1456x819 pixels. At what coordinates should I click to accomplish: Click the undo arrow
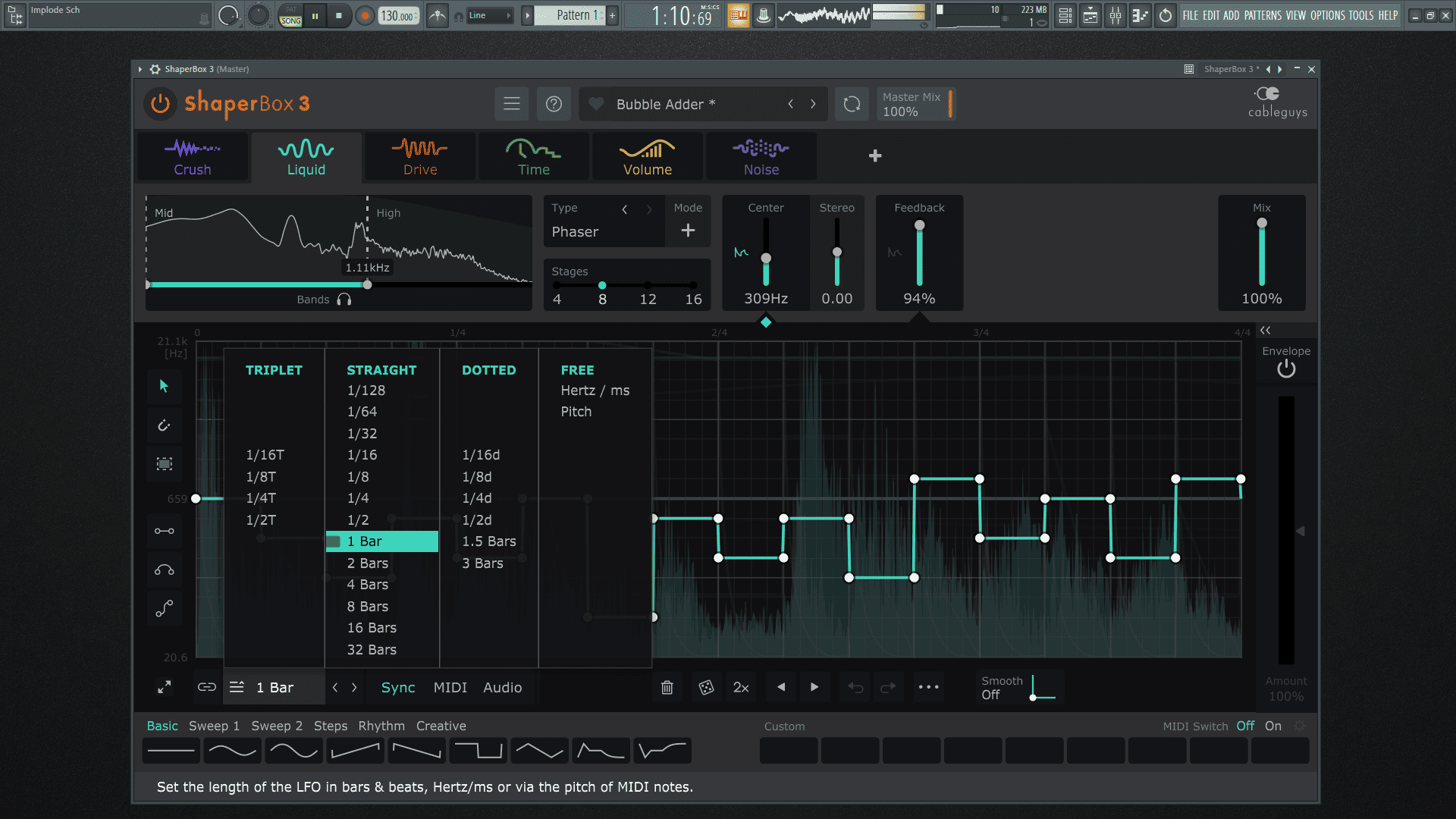(x=855, y=687)
